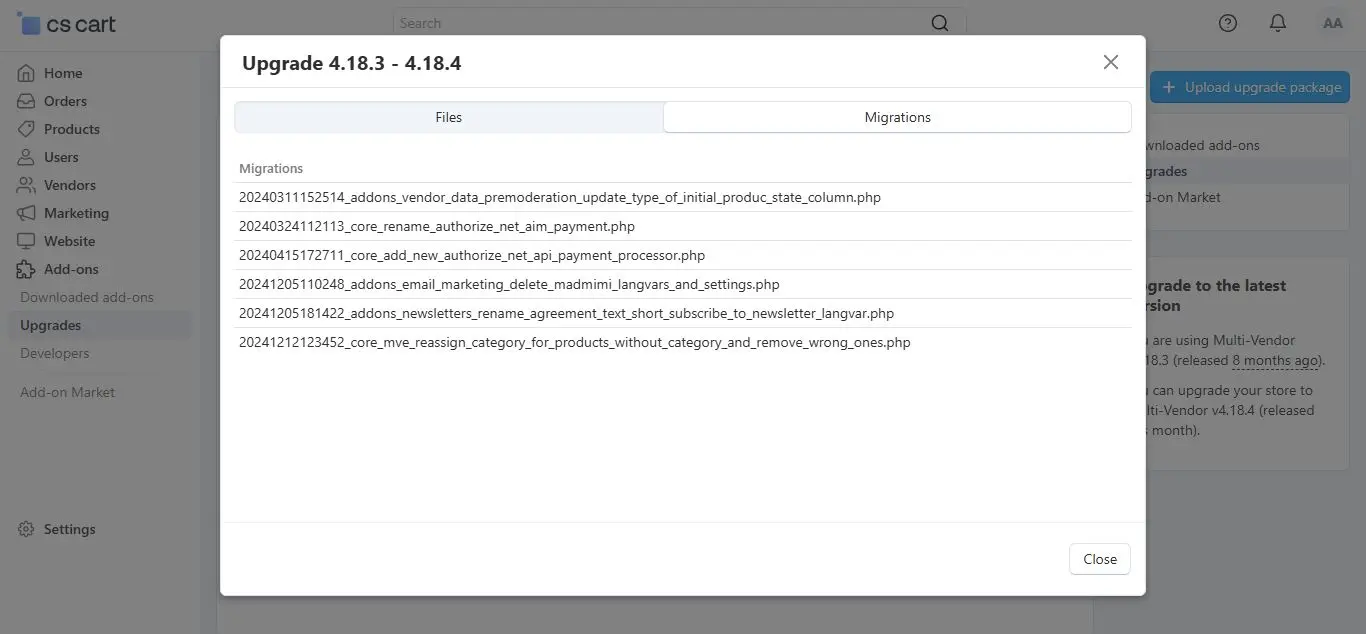Select vendor_data_premoderation migration row
Screen dimensions: 1366x634
[683, 197]
